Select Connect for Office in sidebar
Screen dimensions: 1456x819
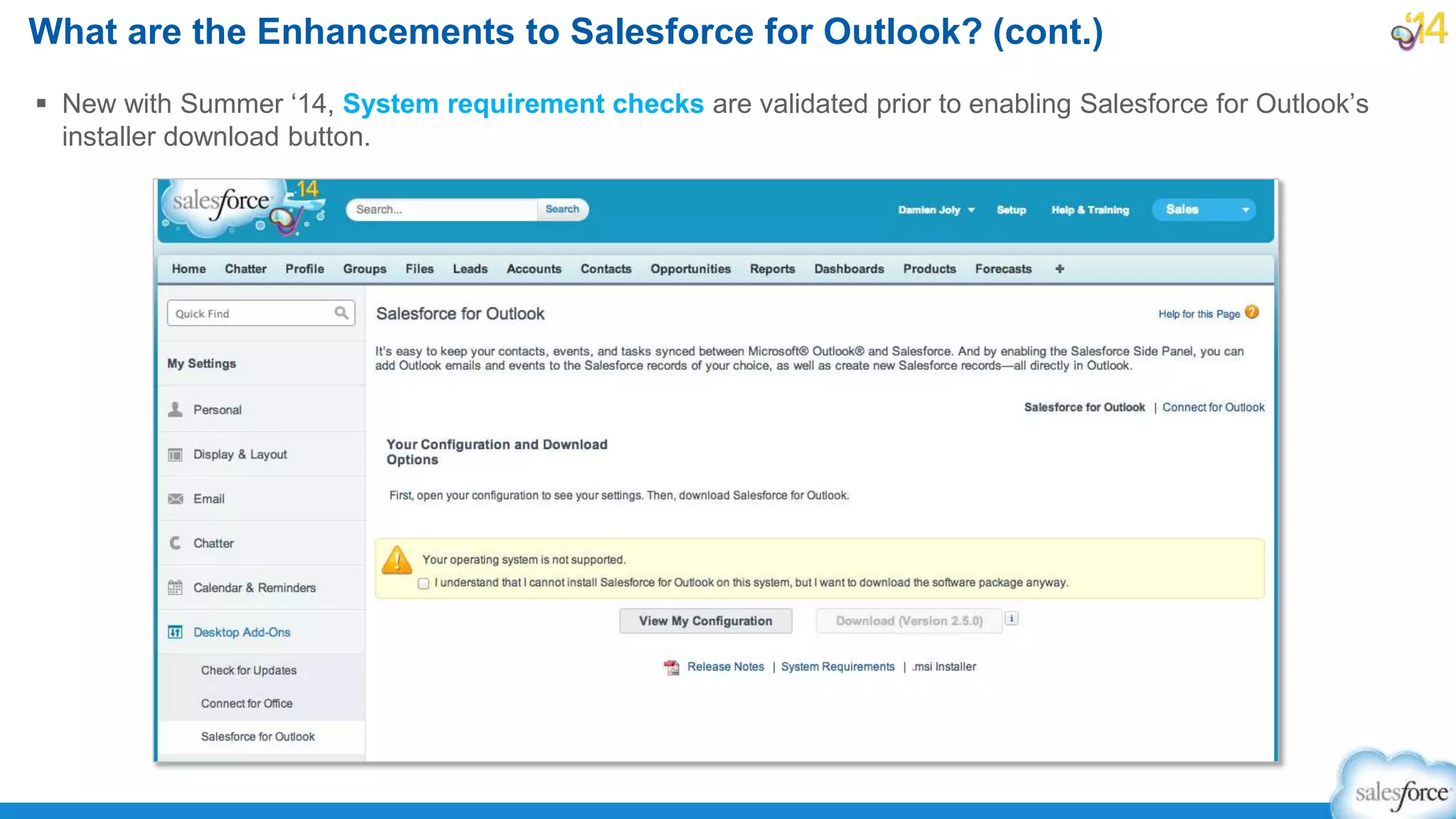click(x=247, y=703)
